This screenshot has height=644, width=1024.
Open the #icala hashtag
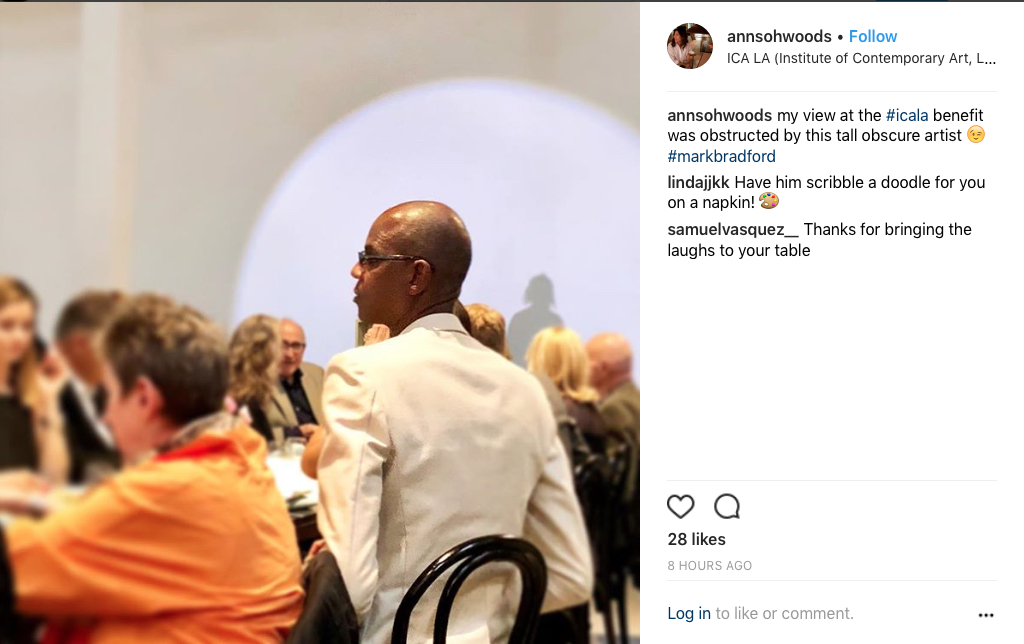[906, 116]
